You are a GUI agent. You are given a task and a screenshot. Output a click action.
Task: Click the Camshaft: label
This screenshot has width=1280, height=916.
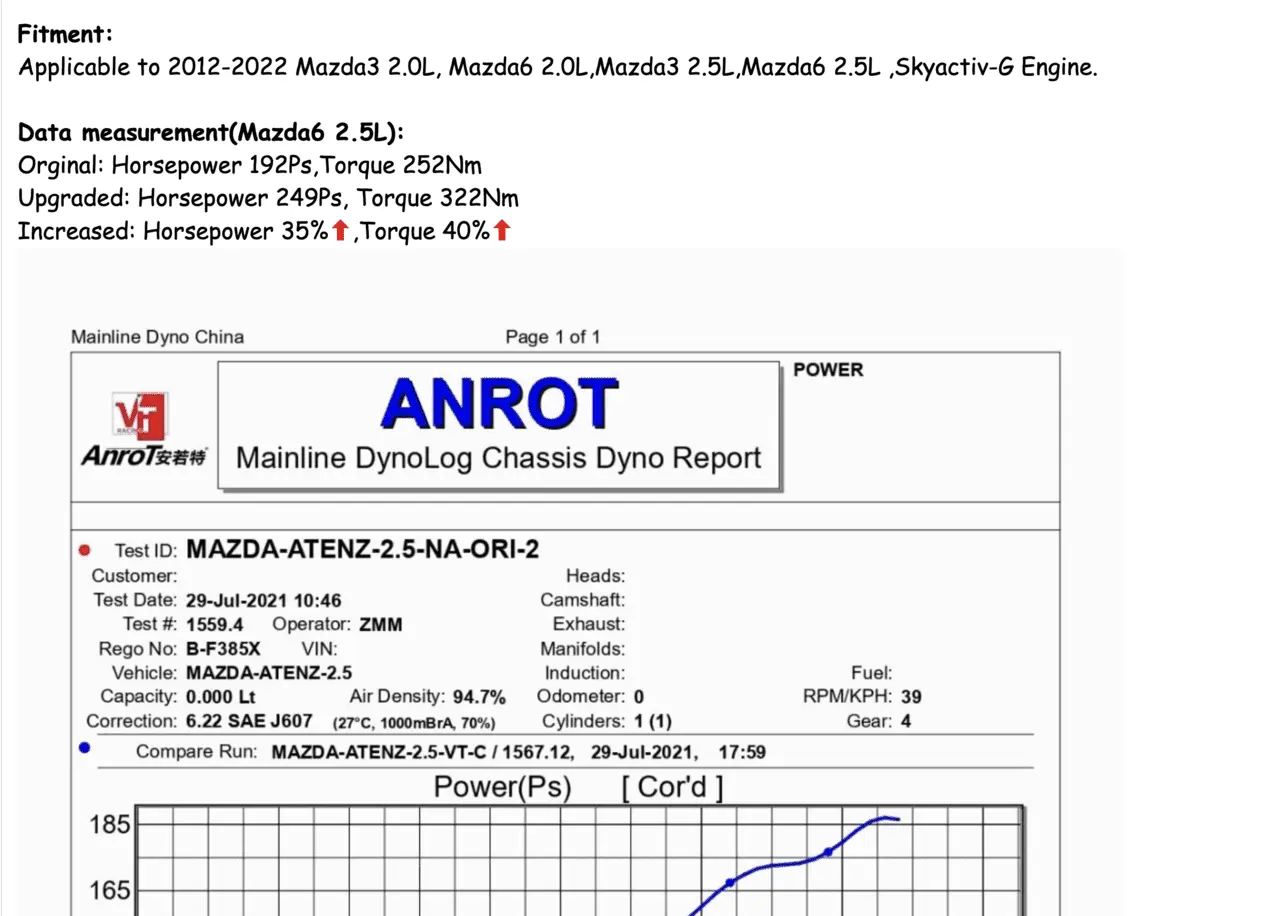click(583, 601)
